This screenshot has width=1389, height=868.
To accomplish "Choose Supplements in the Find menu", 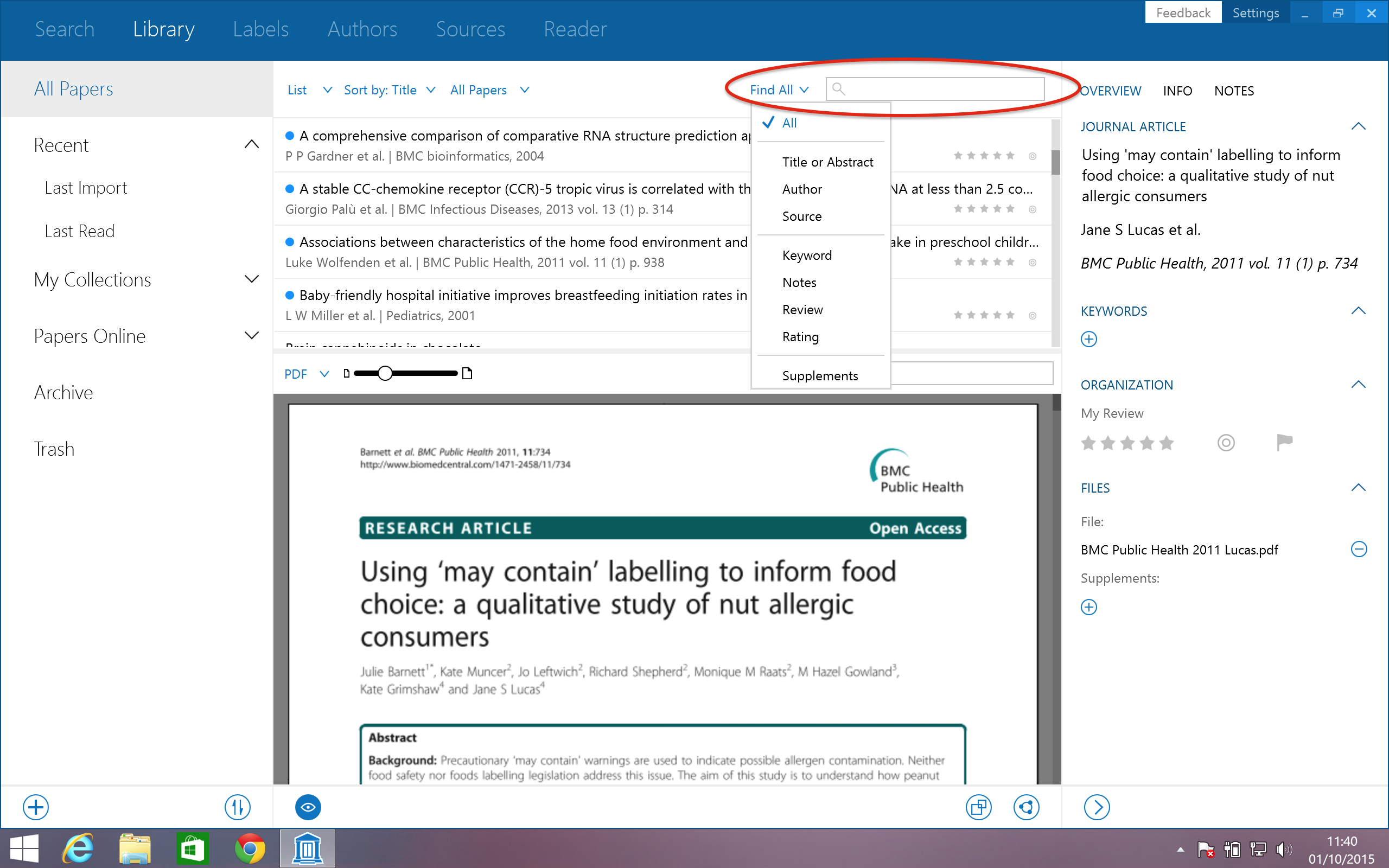I will pos(821,375).
